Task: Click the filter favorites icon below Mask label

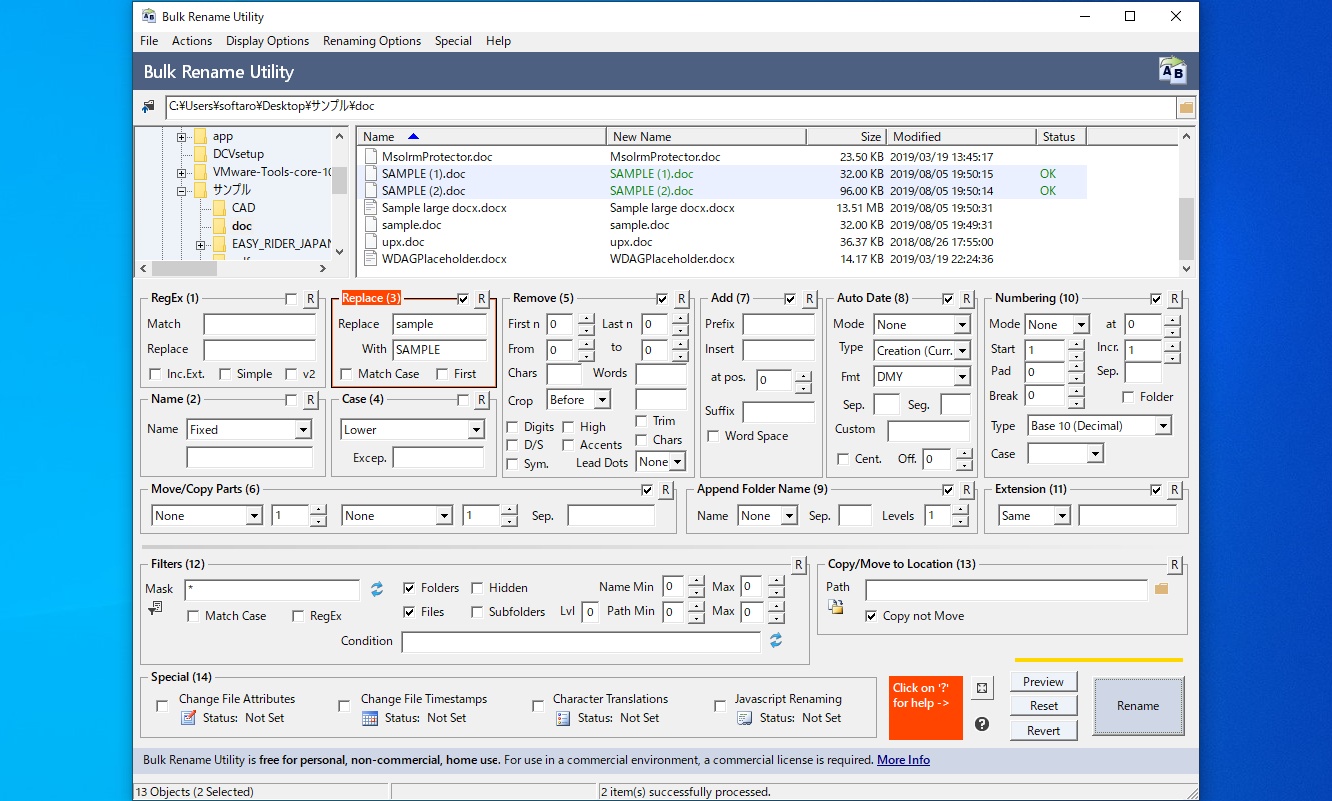Action: (155, 608)
